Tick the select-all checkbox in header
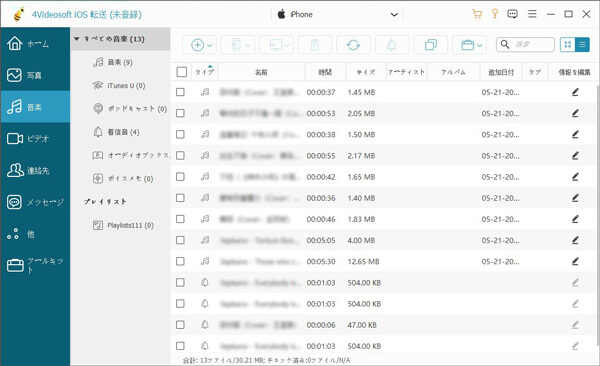 click(x=182, y=72)
